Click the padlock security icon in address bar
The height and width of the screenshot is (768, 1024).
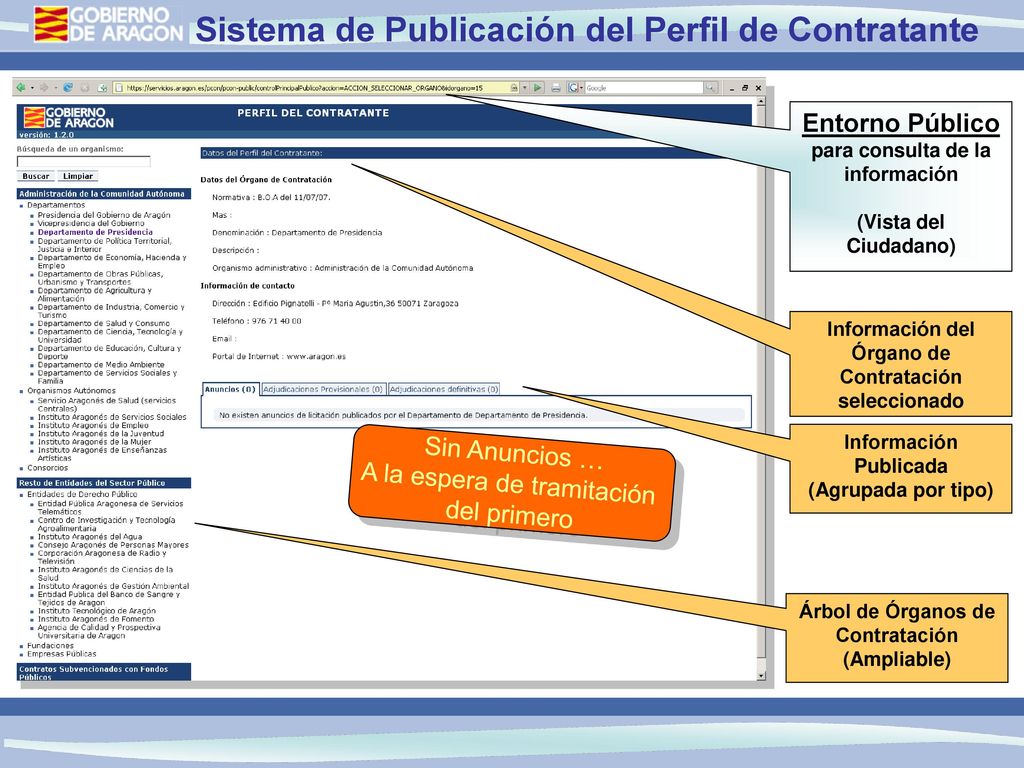pyautogui.click(x=515, y=88)
